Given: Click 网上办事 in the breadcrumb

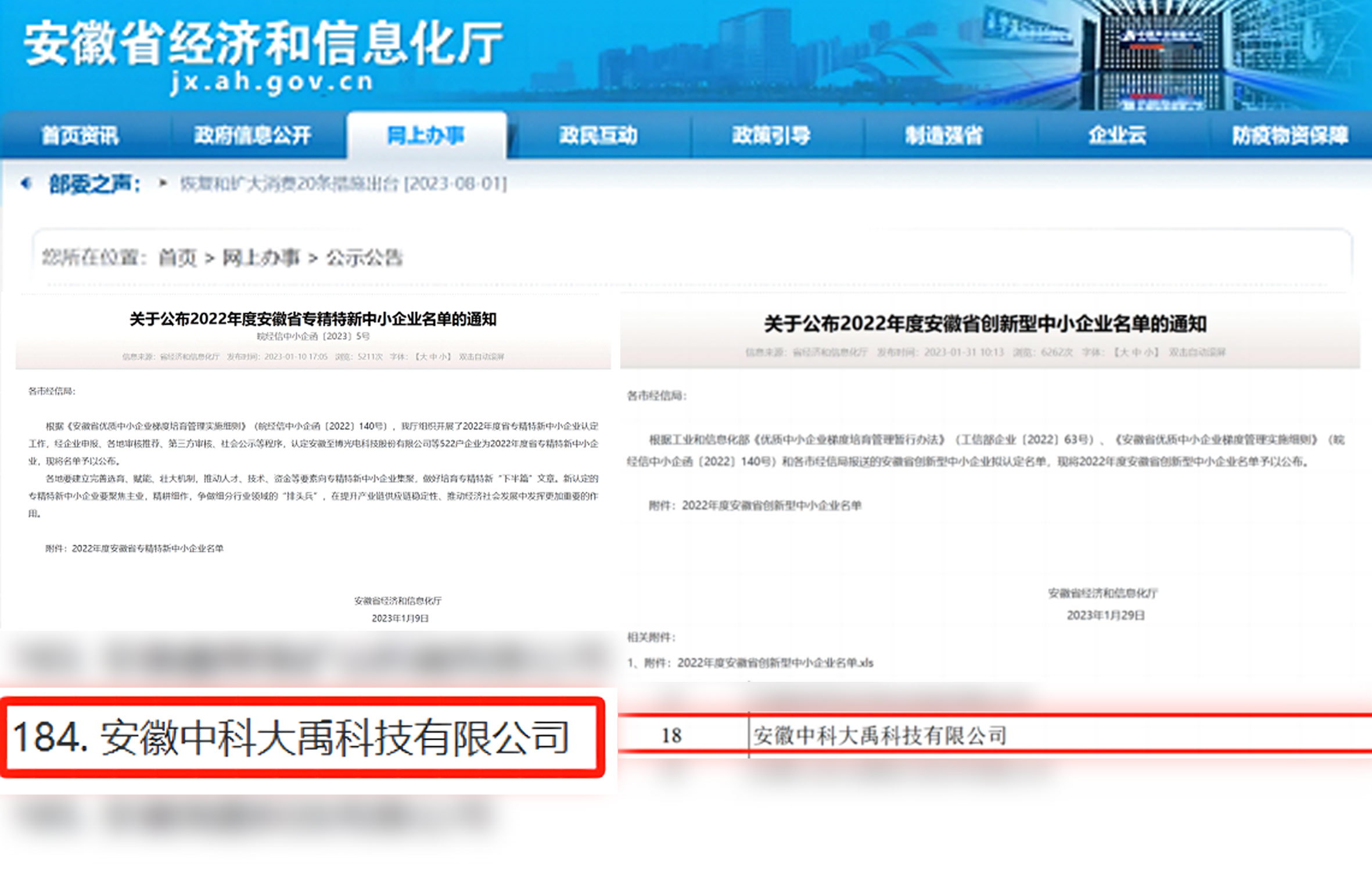Looking at the screenshot, I should point(261,257).
